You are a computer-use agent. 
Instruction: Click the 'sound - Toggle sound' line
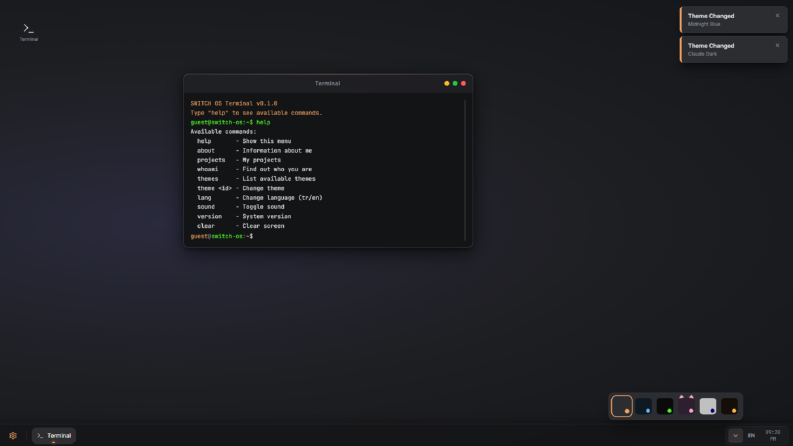[241, 207]
